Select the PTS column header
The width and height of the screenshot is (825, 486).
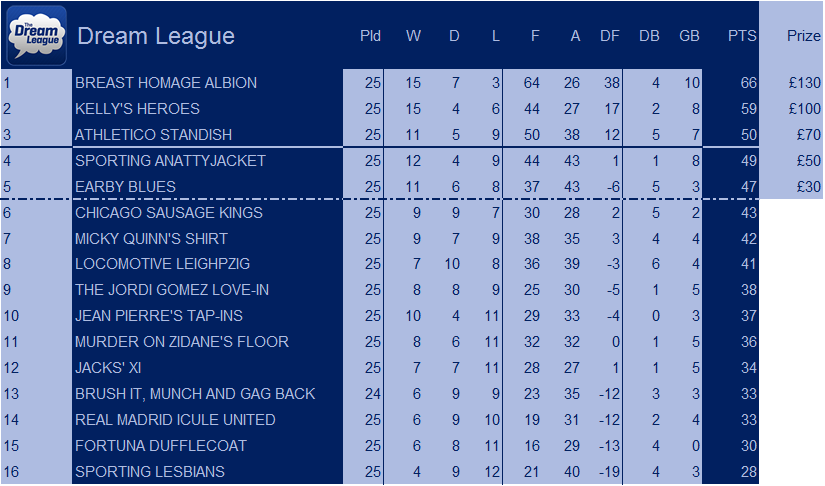pyautogui.click(x=742, y=36)
